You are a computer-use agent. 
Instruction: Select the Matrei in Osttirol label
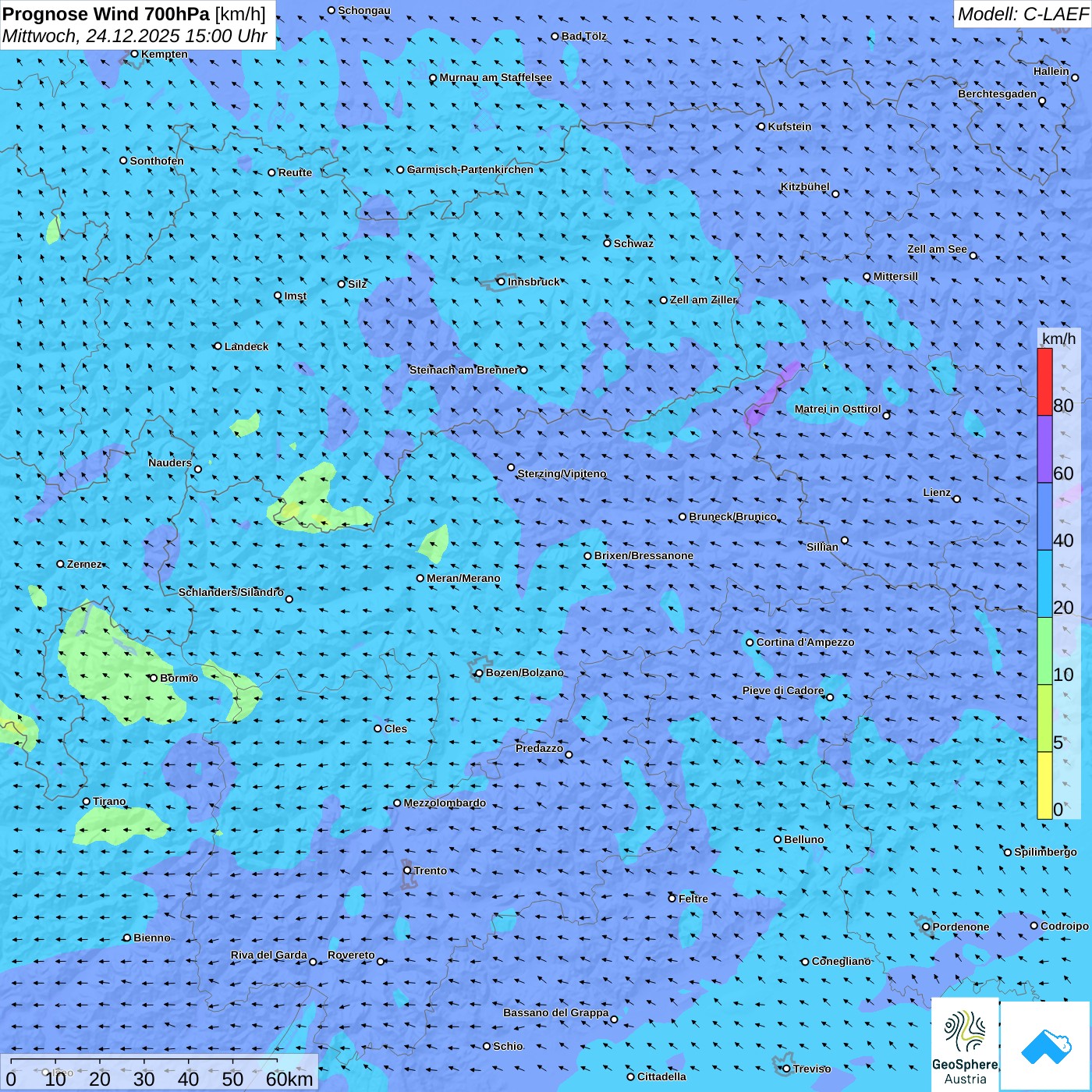pyautogui.click(x=838, y=409)
